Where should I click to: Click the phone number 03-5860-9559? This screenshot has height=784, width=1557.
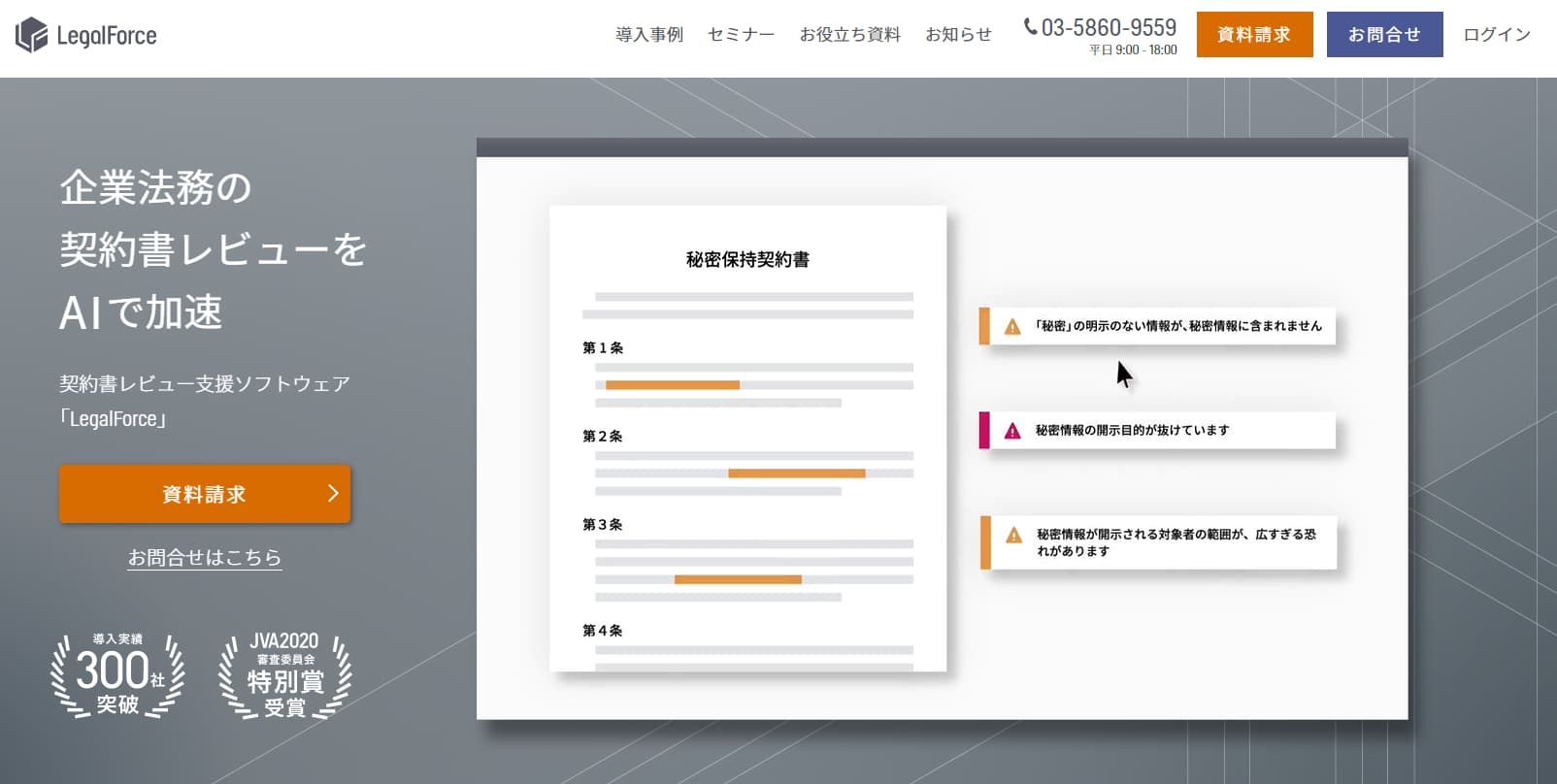[x=1109, y=27]
